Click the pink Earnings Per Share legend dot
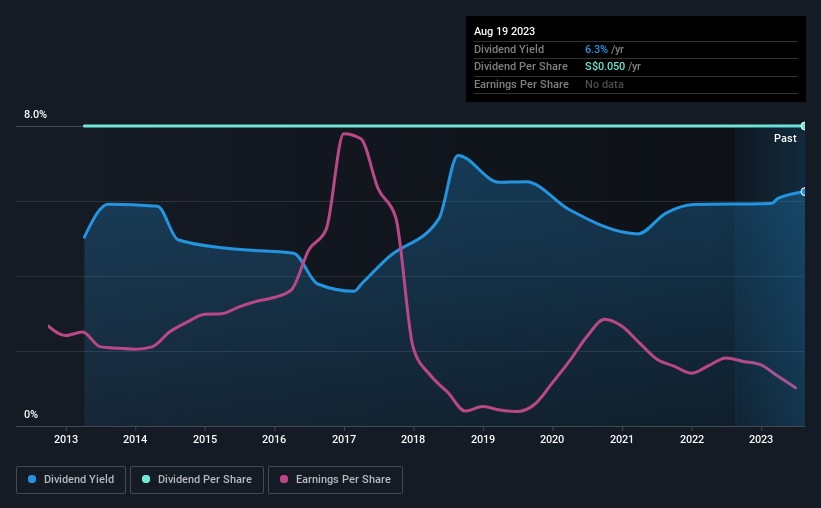The width and height of the screenshot is (821, 508). coord(284,479)
